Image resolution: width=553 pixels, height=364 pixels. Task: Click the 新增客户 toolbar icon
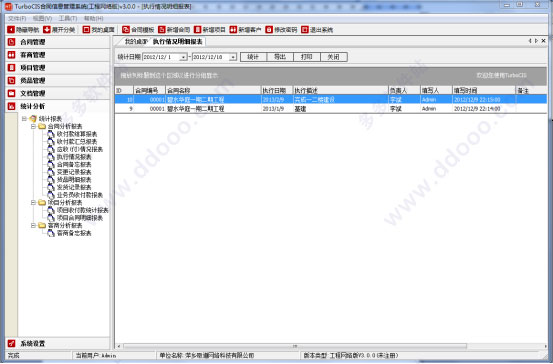[x=233, y=30]
